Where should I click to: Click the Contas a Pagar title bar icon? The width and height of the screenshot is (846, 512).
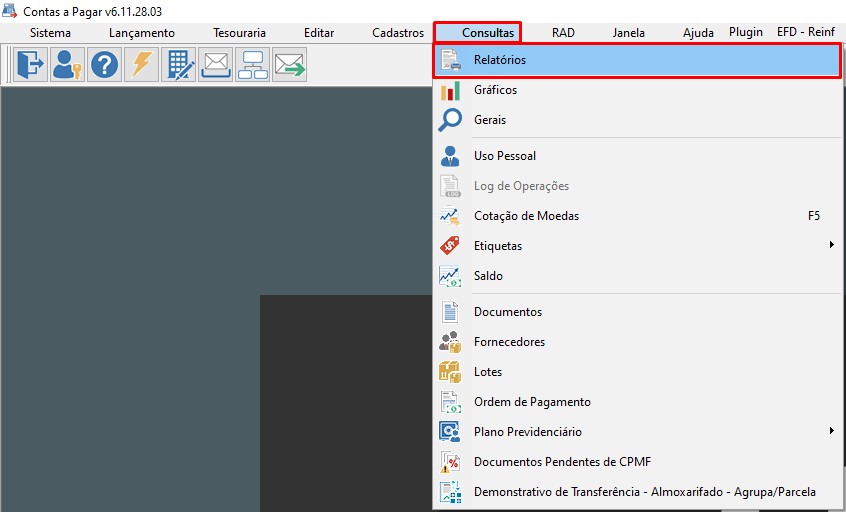(10, 11)
